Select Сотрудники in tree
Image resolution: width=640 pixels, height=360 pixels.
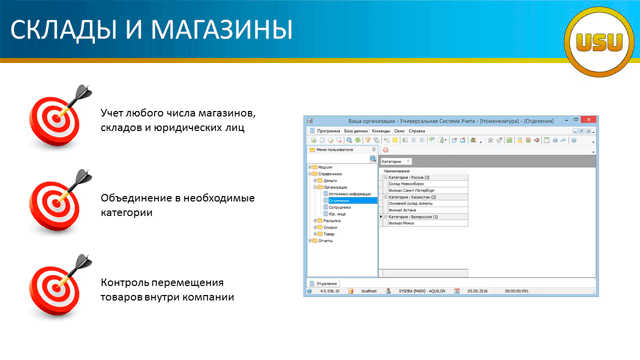(340, 207)
